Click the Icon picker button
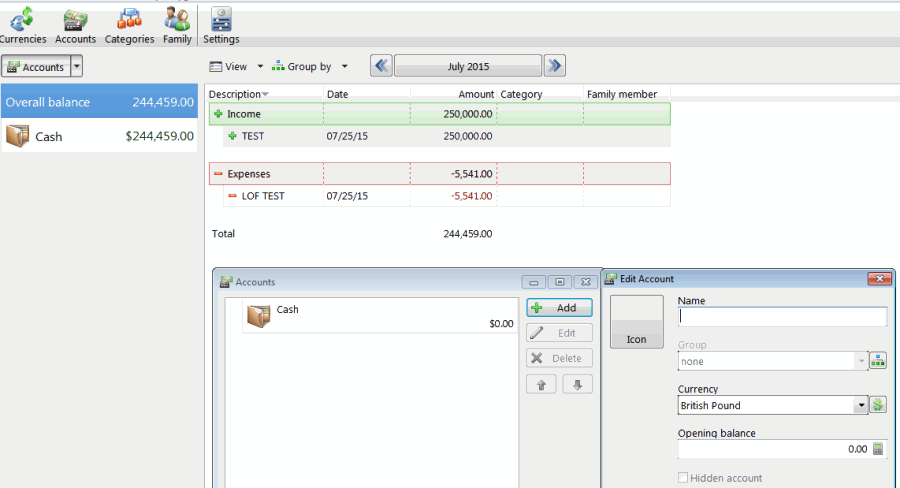 (x=637, y=322)
